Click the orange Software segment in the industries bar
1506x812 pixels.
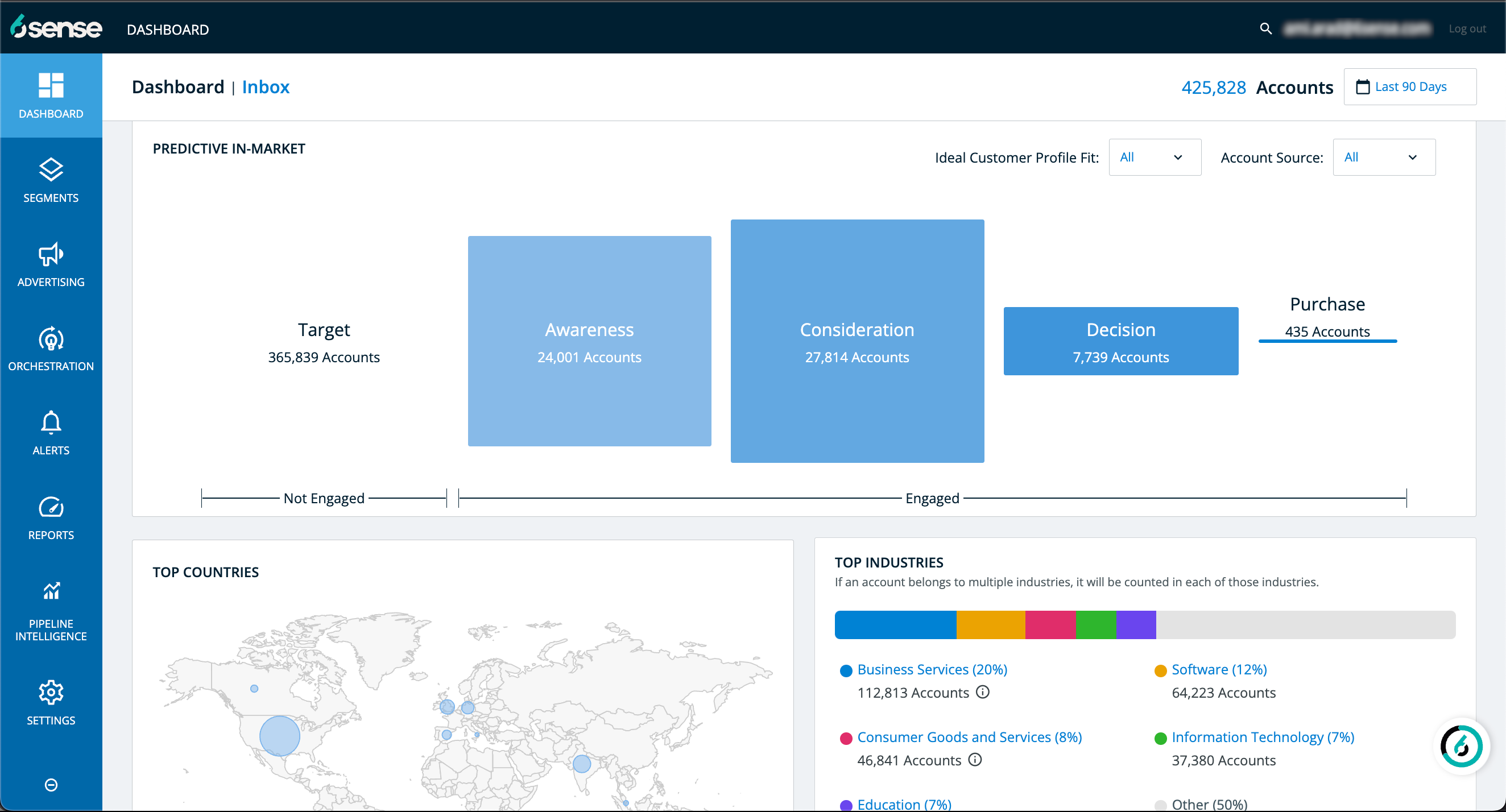990,624
